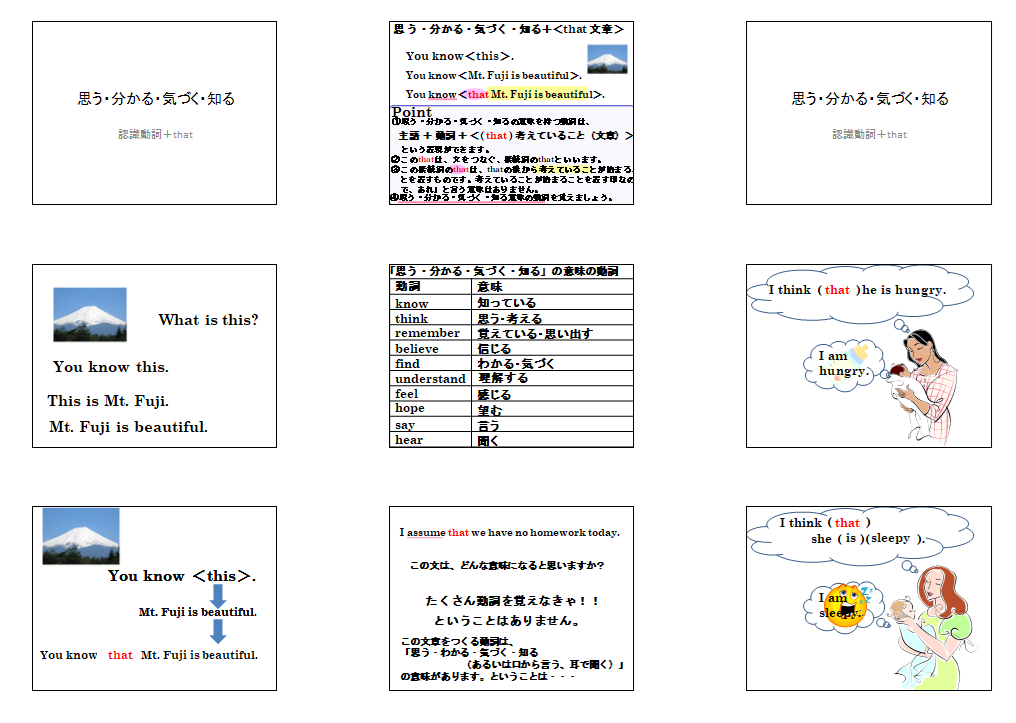
Task: Click the Mt. Fuji photo on the blue arrows slide
Action: (x=81, y=536)
